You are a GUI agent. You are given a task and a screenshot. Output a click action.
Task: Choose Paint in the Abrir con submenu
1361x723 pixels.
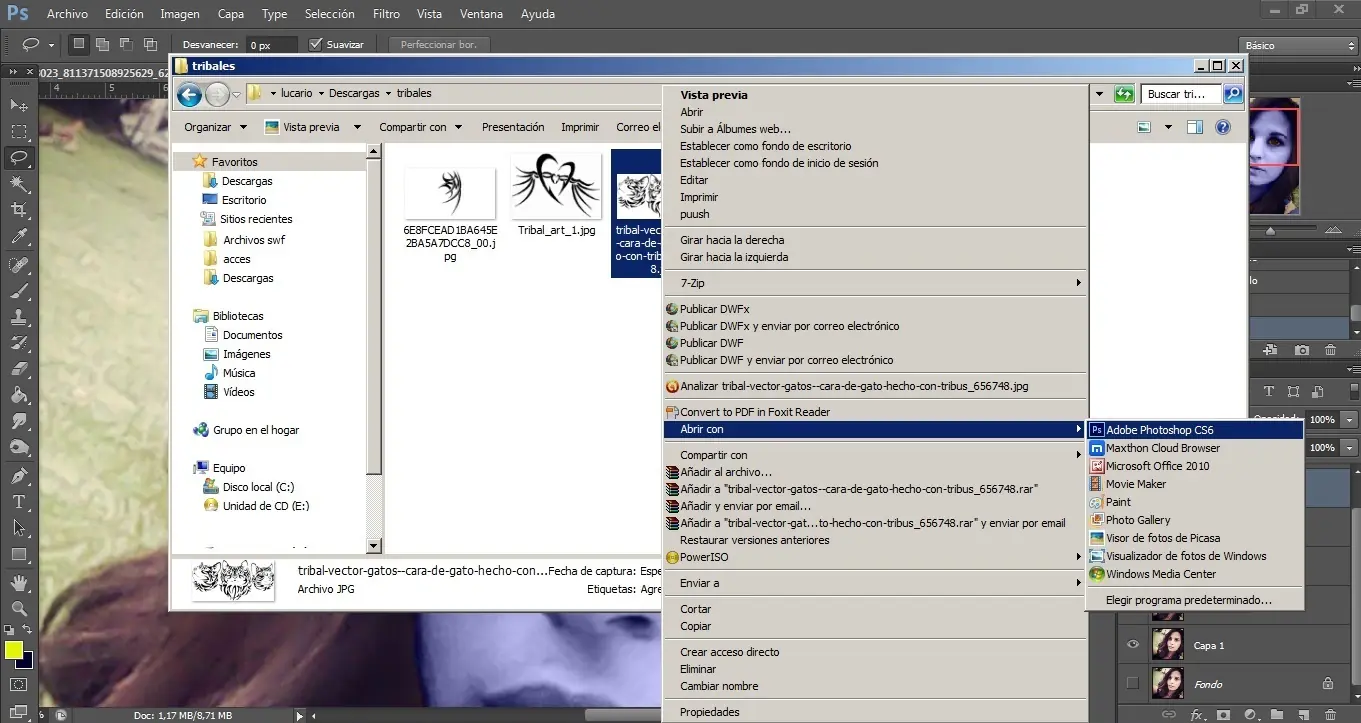[x=1195, y=502]
